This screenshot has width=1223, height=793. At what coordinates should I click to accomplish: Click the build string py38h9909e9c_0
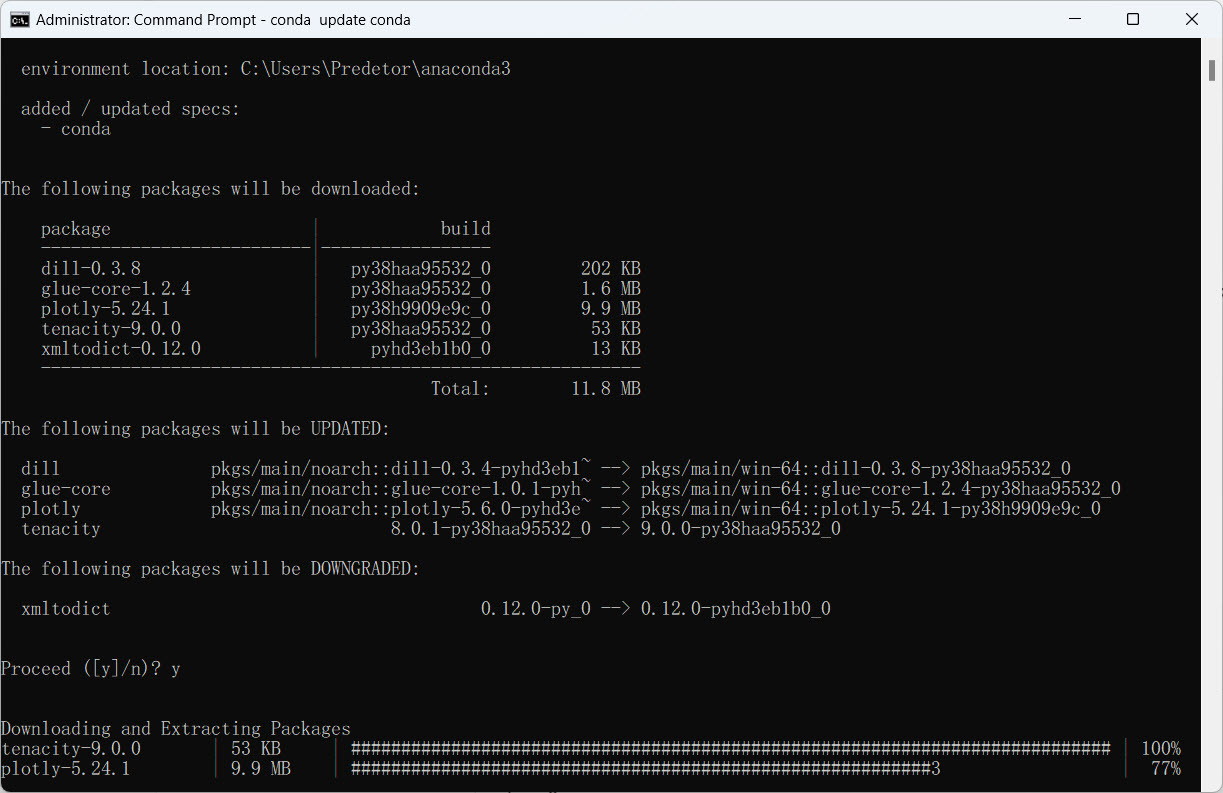click(x=421, y=309)
